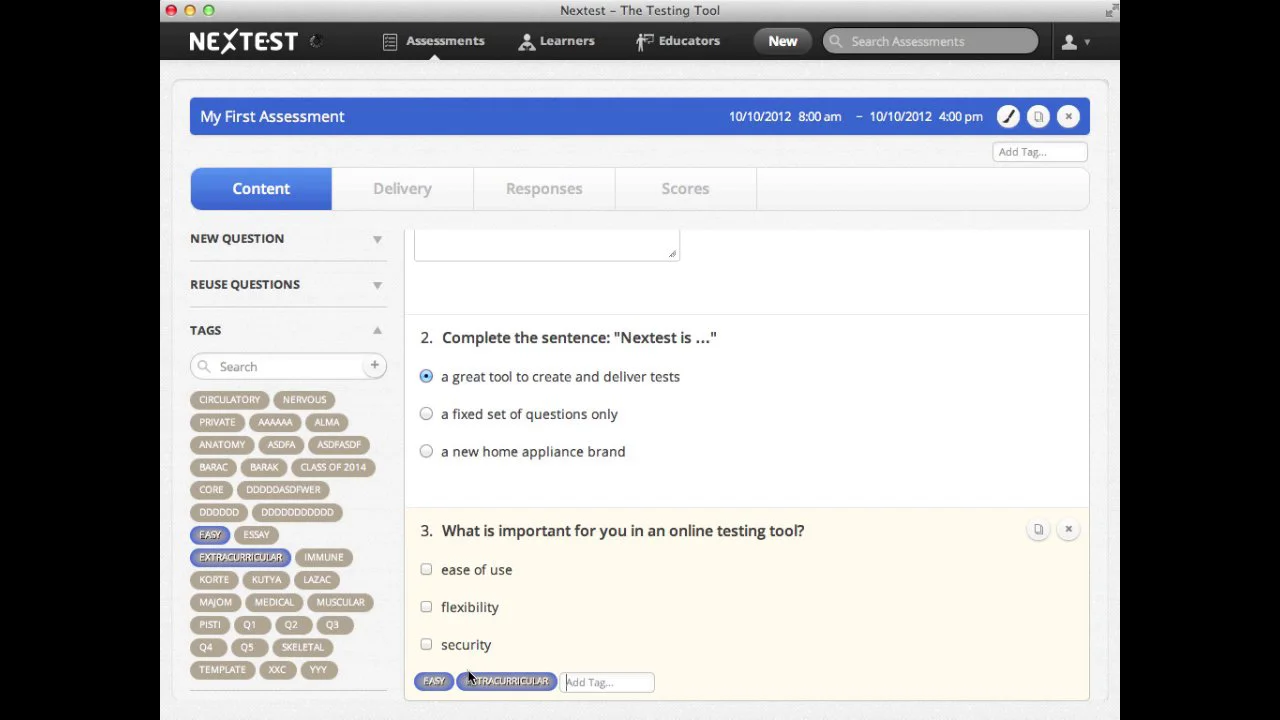The image size is (1280, 720).
Task: Select 'a great tool to create and deliver tests'
Action: (426, 376)
